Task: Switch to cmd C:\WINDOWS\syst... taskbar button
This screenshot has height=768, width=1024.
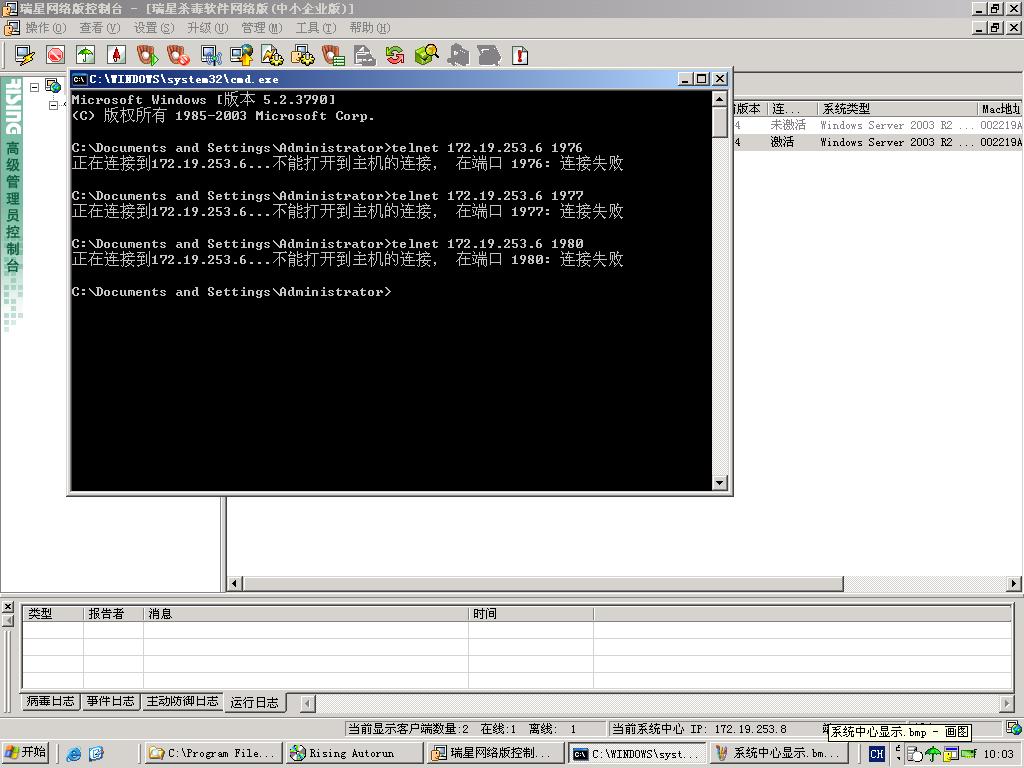Action: (x=637, y=754)
